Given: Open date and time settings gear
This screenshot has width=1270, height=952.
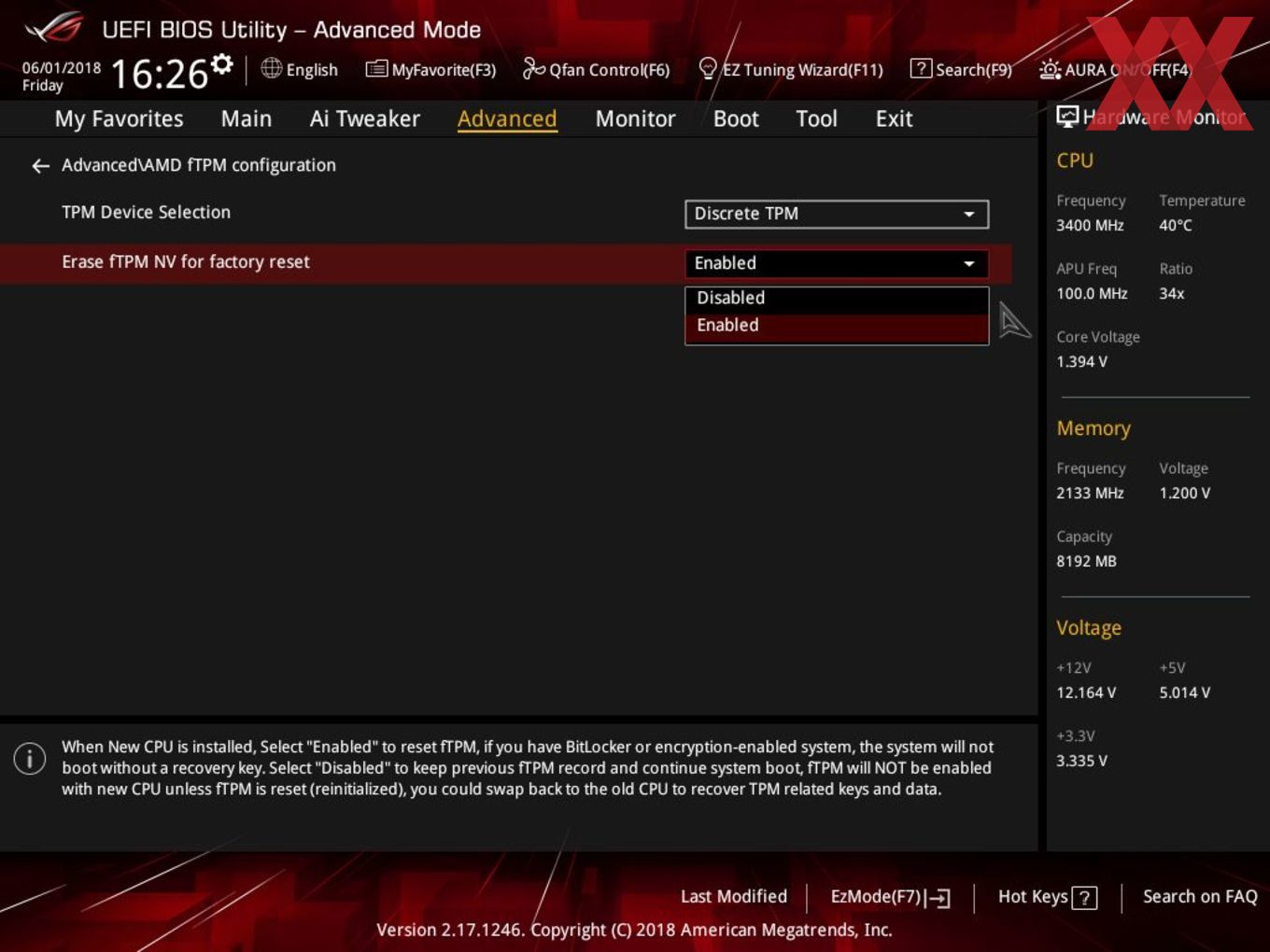Looking at the screenshot, I should pyautogui.click(x=221, y=64).
